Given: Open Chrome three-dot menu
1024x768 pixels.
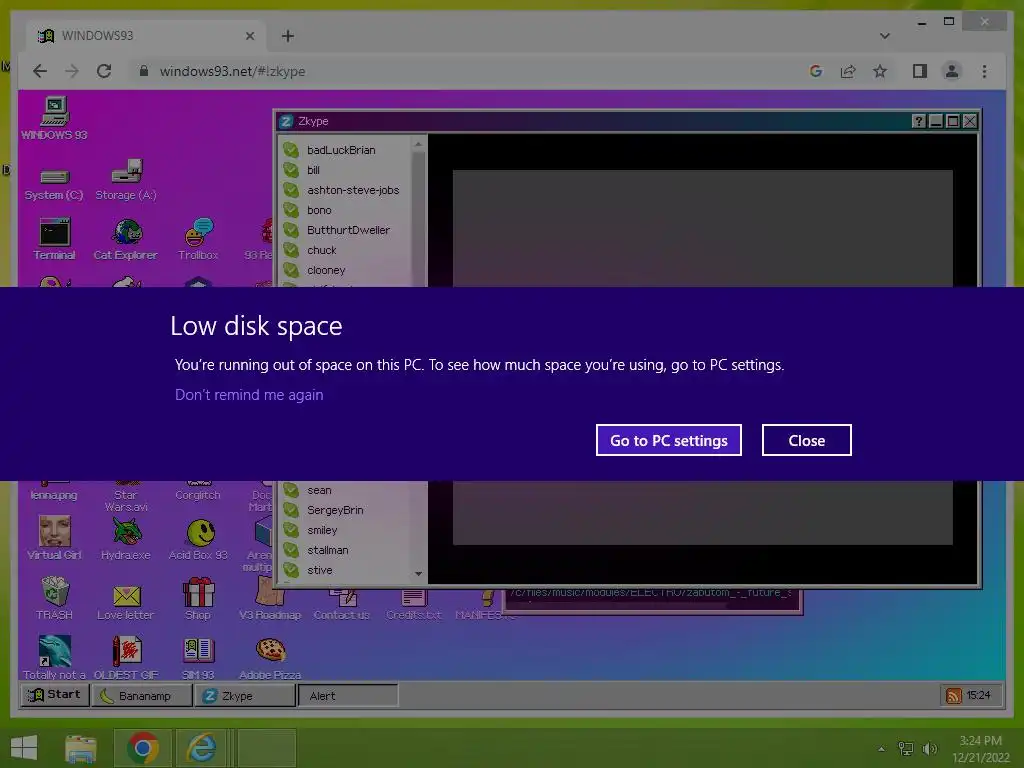Looking at the screenshot, I should (984, 71).
